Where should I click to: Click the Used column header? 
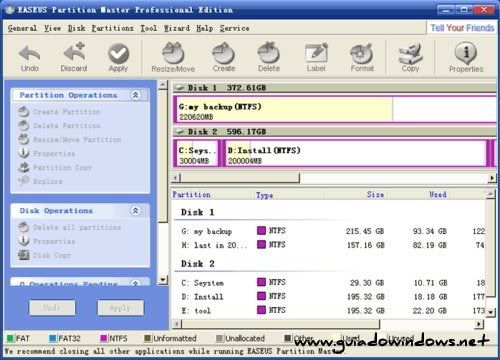(x=438, y=195)
